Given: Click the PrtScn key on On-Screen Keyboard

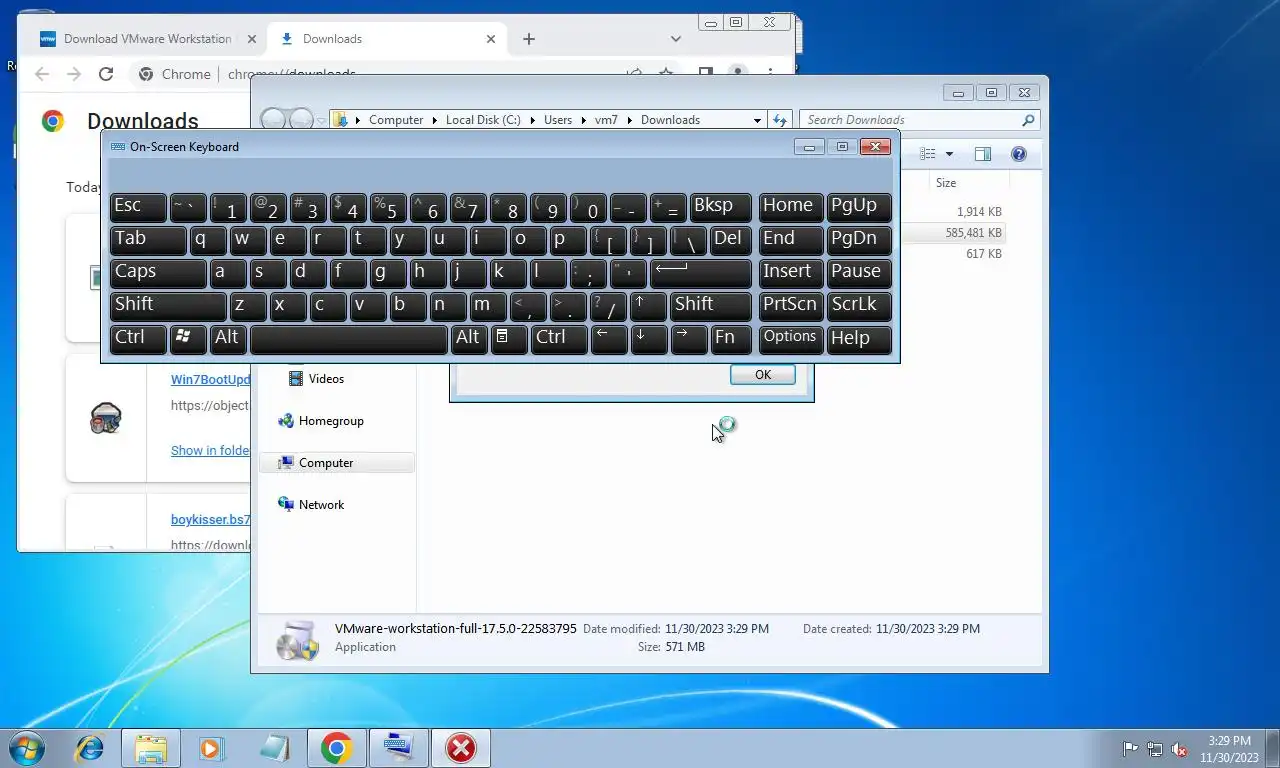Looking at the screenshot, I should tap(791, 305).
